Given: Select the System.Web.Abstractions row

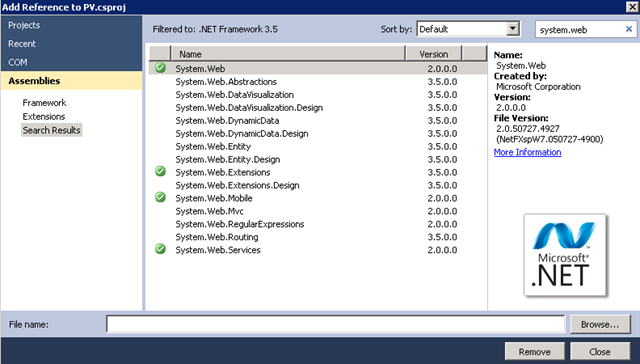Looking at the screenshot, I should [x=318, y=82].
